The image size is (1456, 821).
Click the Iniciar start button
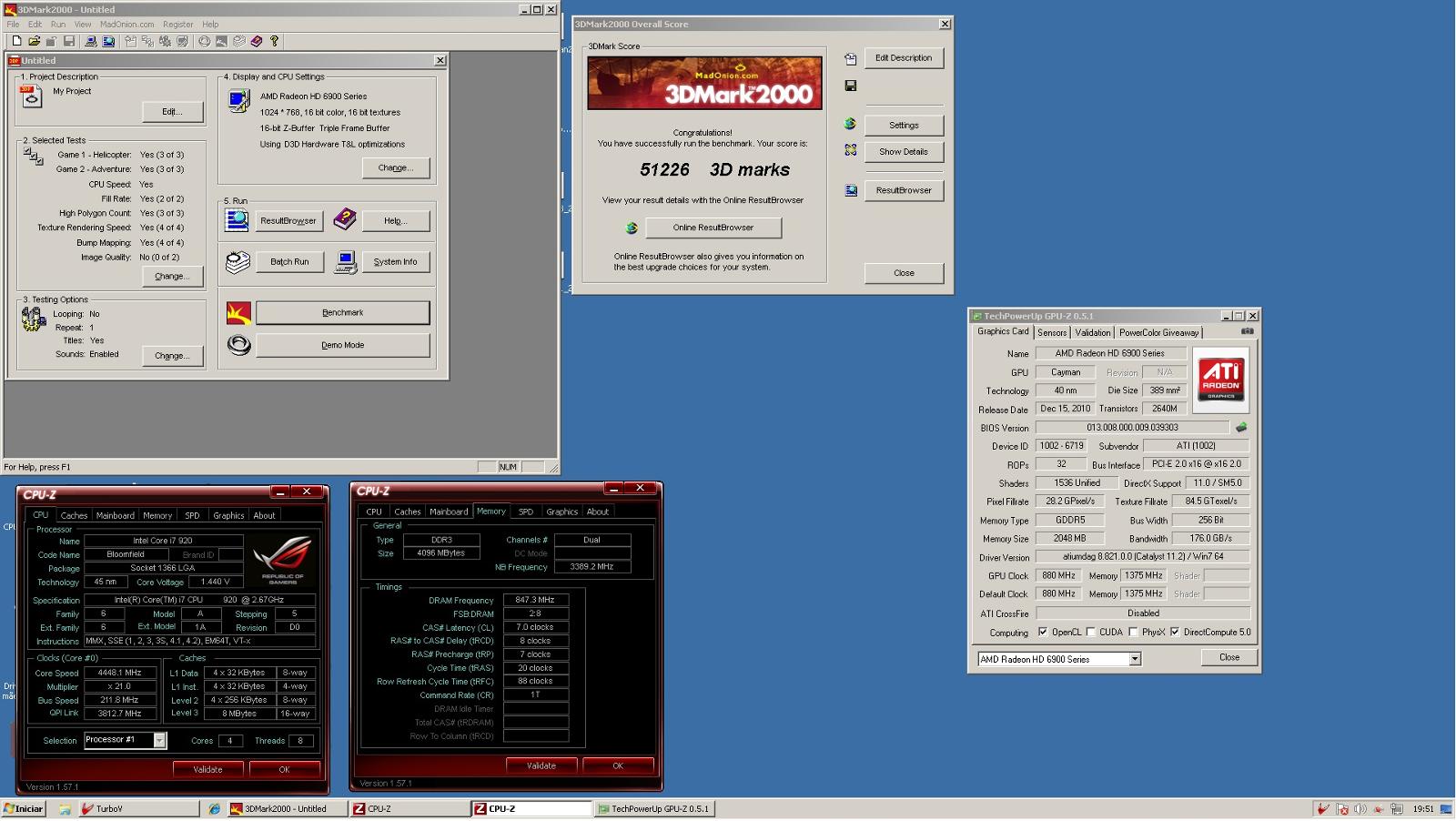[24, 808]
